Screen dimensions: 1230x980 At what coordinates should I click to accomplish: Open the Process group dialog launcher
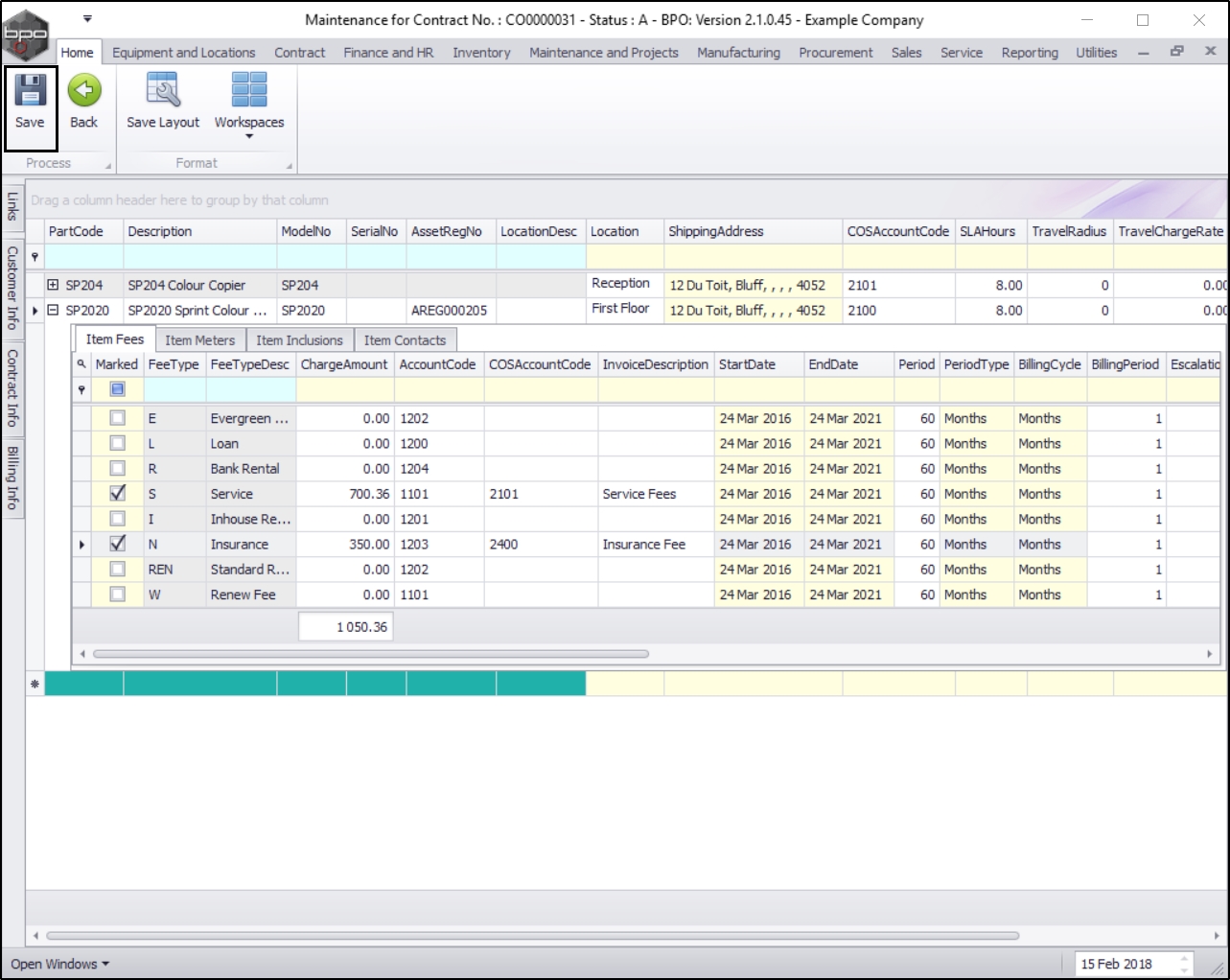click(107, 166)
